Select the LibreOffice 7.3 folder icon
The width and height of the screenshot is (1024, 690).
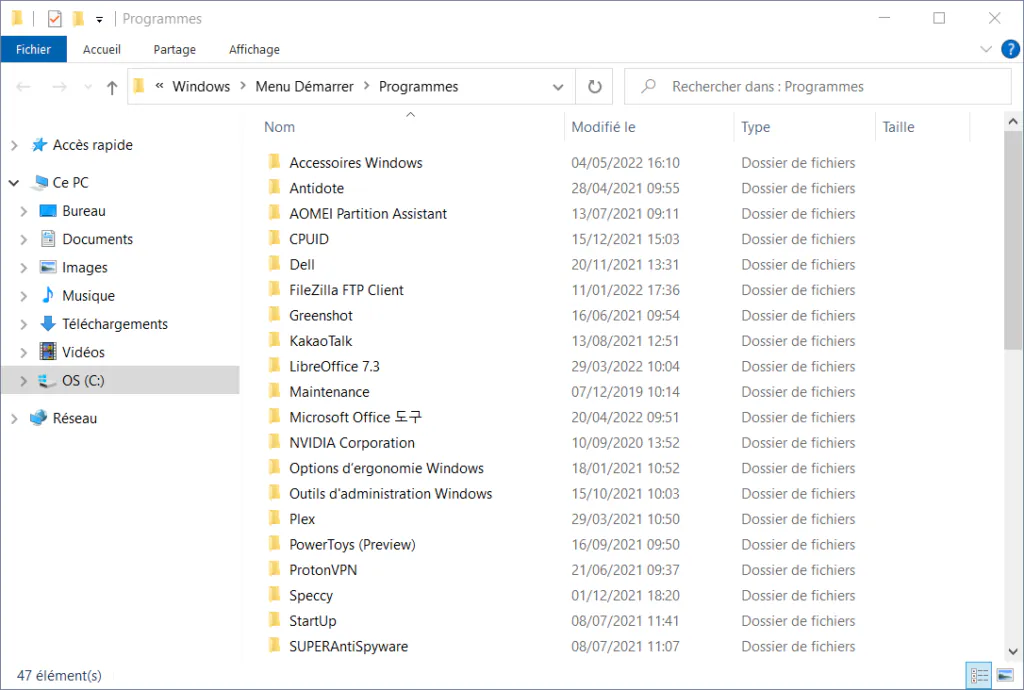(x=275, y=366)
